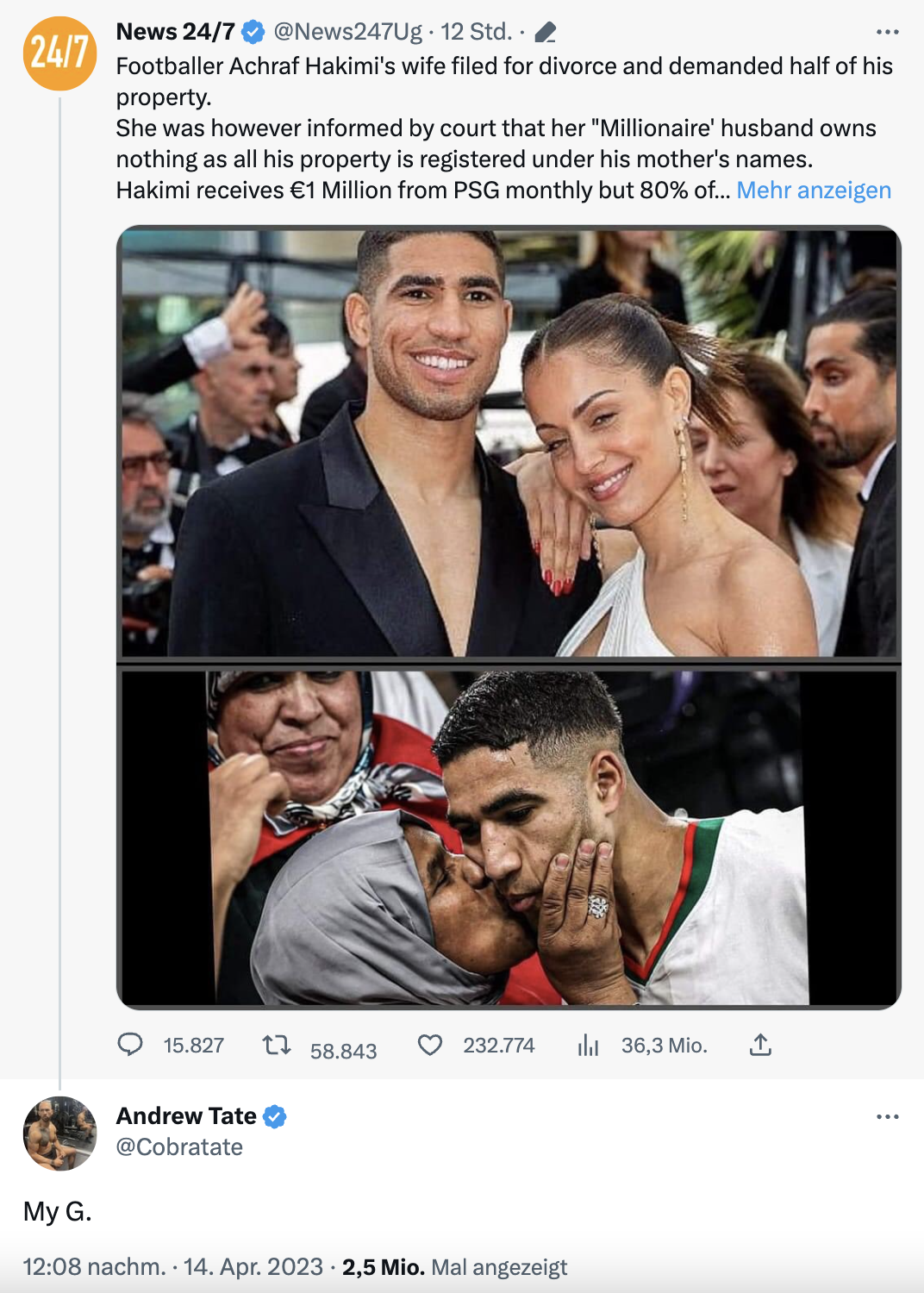924x1293 pixels.
Task: Open more options for Andrew Tate's reply
Action: pos(887,1116)
